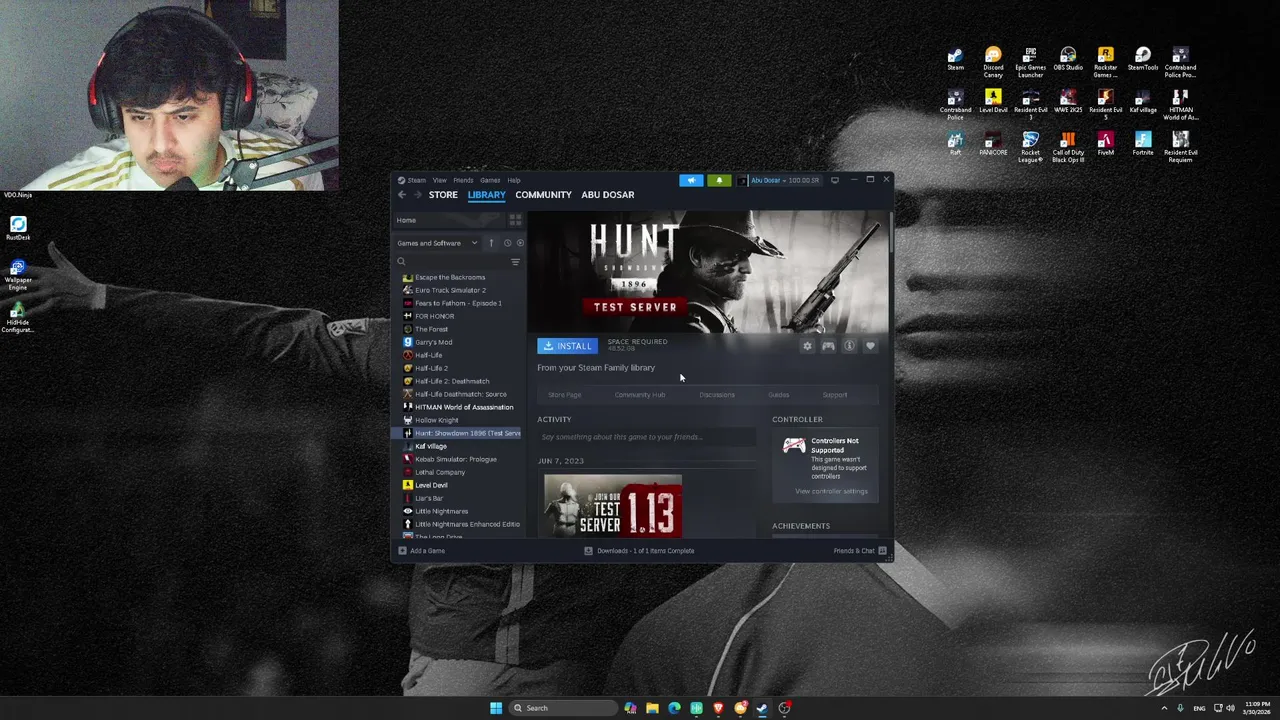Open Friends menu

(x=463, y=180)
